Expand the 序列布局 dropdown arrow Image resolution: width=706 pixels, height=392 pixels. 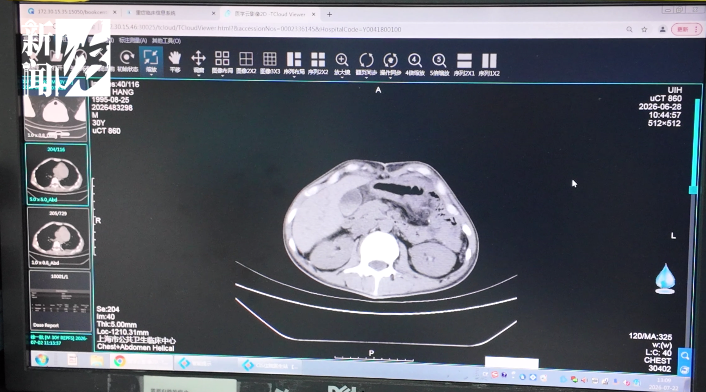pos(294,77)
